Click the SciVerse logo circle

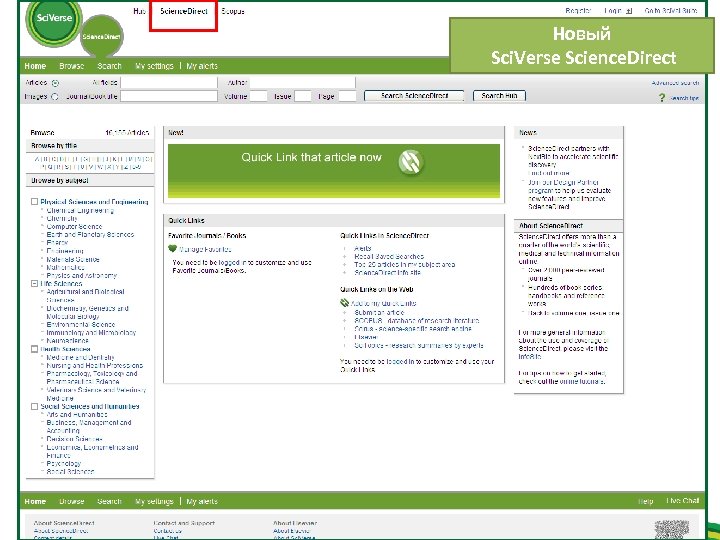coord(54,19)
